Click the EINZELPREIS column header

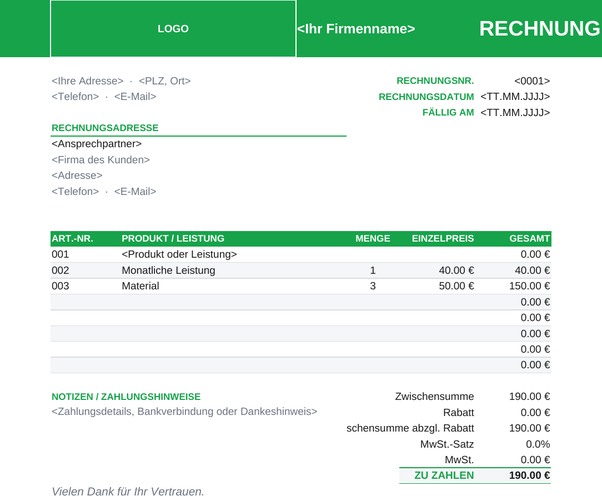[x=443, y=238]
